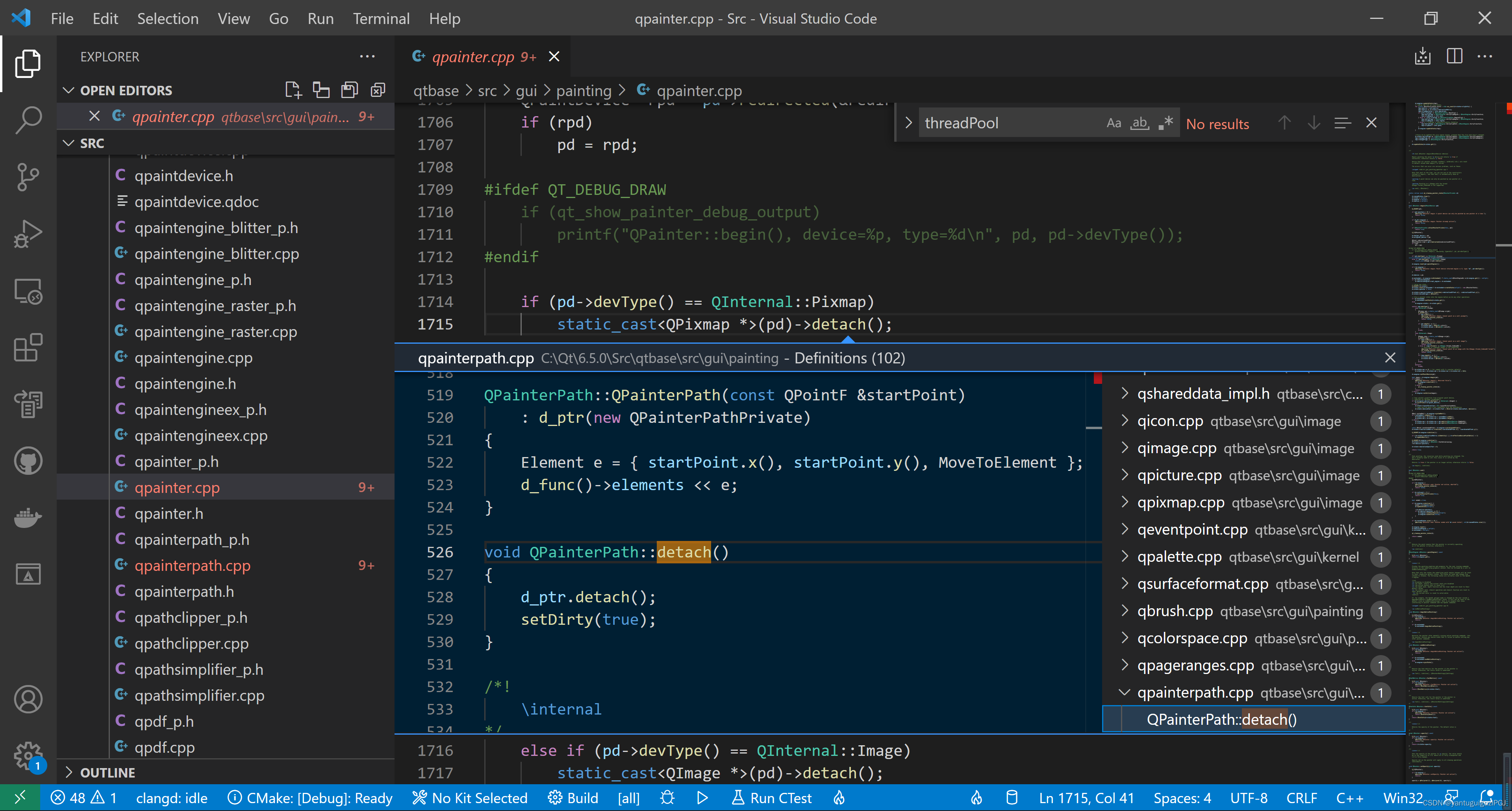Toggle Use Regular Expression in find widget
Screen dimensions: 1512x811
(x=1165, y=123)
